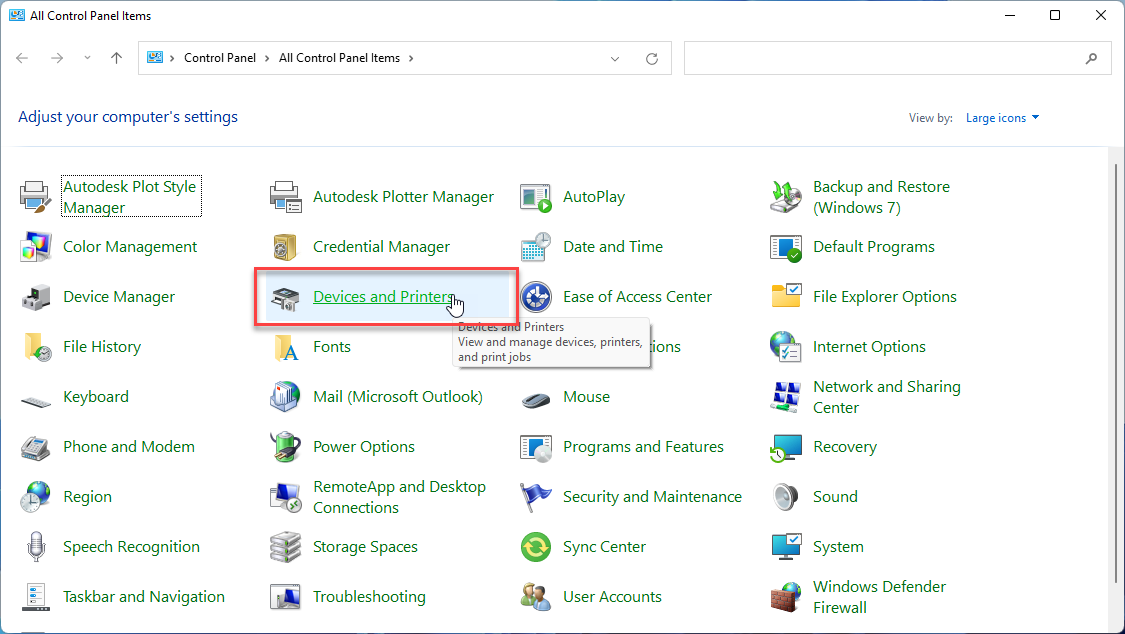Screen dimensions: 1125x634
Task: Open the Troubleshooting link
Action: coord(369,597)
